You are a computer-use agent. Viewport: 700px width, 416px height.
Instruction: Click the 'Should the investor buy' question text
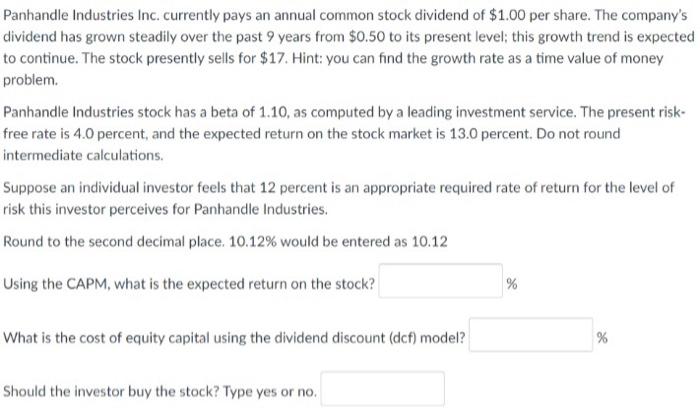point(160,391)
